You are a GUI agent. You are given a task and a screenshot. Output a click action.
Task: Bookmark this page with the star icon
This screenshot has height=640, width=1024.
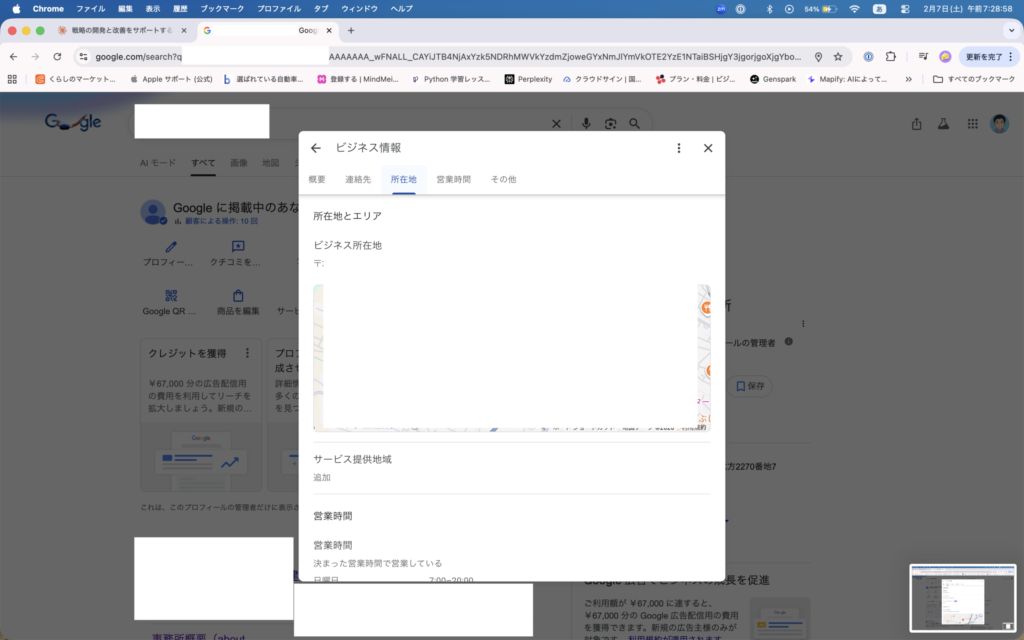(x=838, y=57)
